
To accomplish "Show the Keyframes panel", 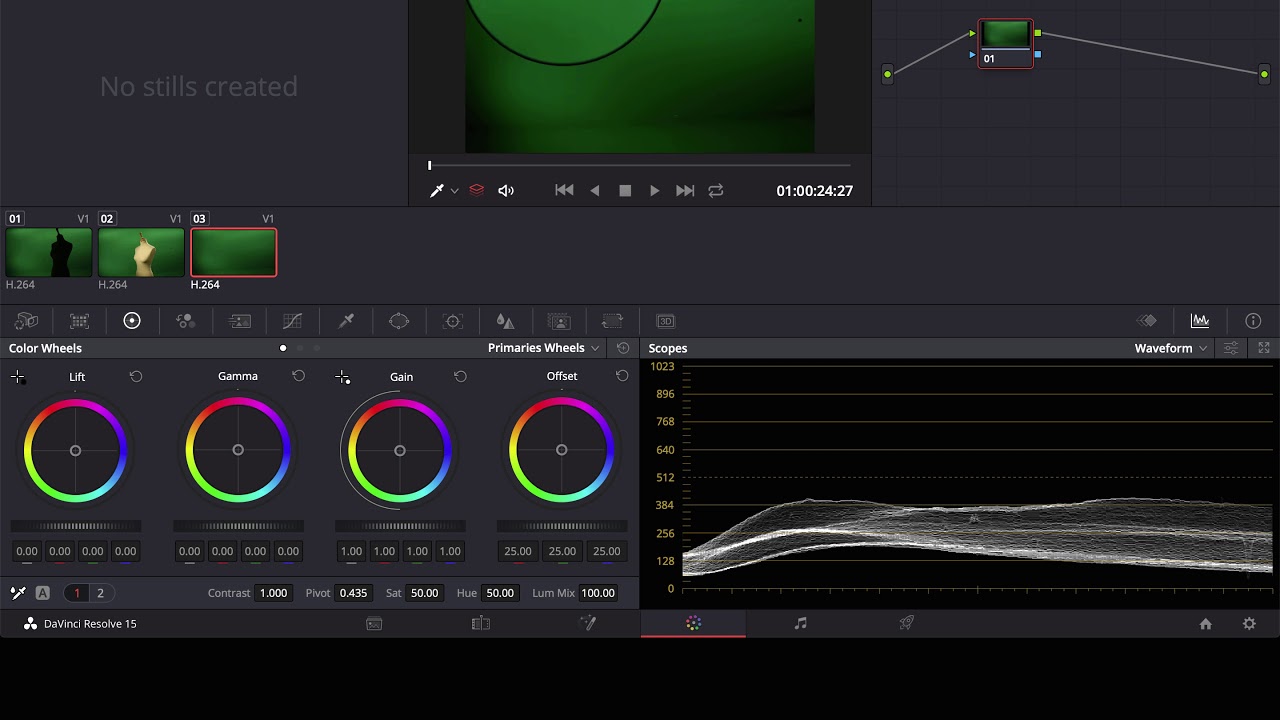I will [x=1147, y=321].
